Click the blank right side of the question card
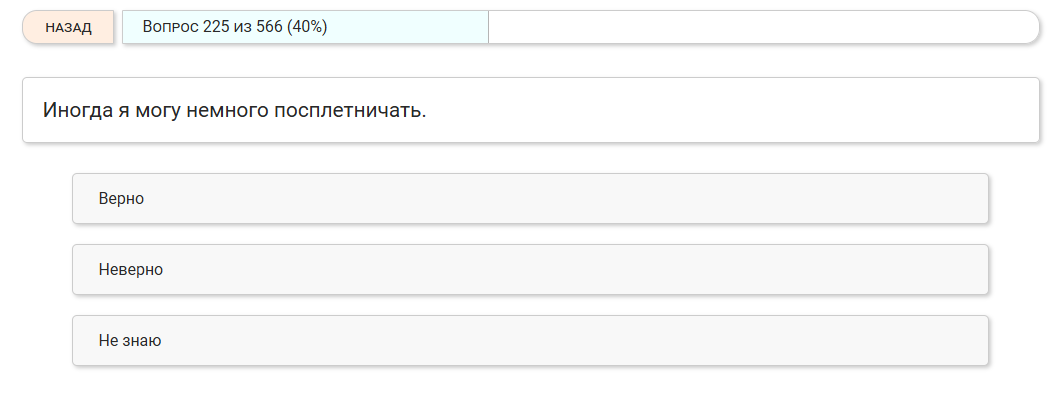 tap(800, 110)
